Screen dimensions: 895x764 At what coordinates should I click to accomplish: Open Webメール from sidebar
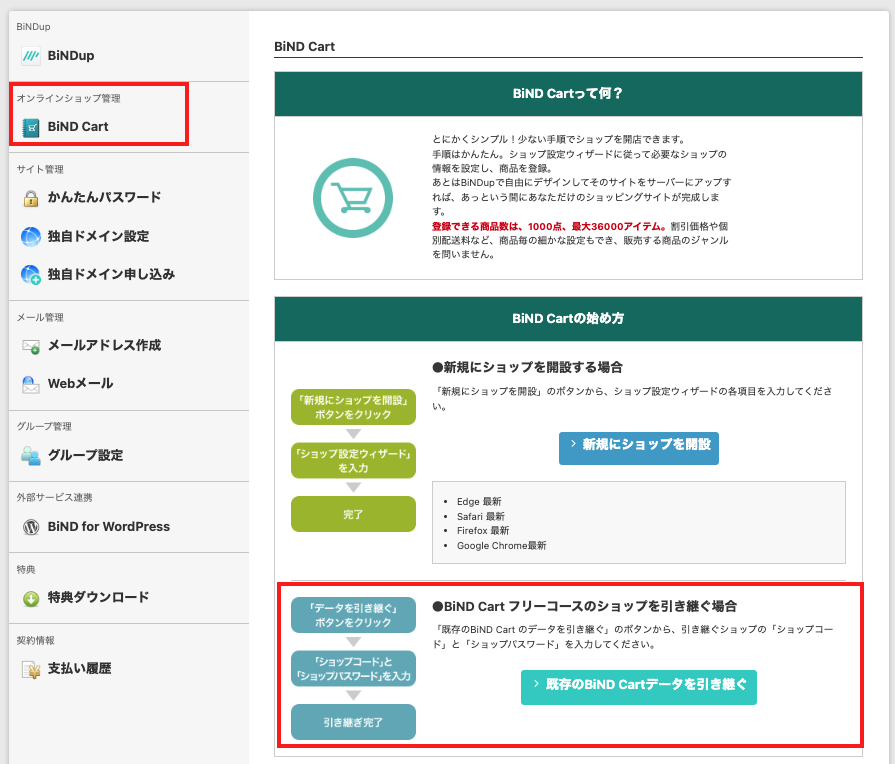point(80,383)
